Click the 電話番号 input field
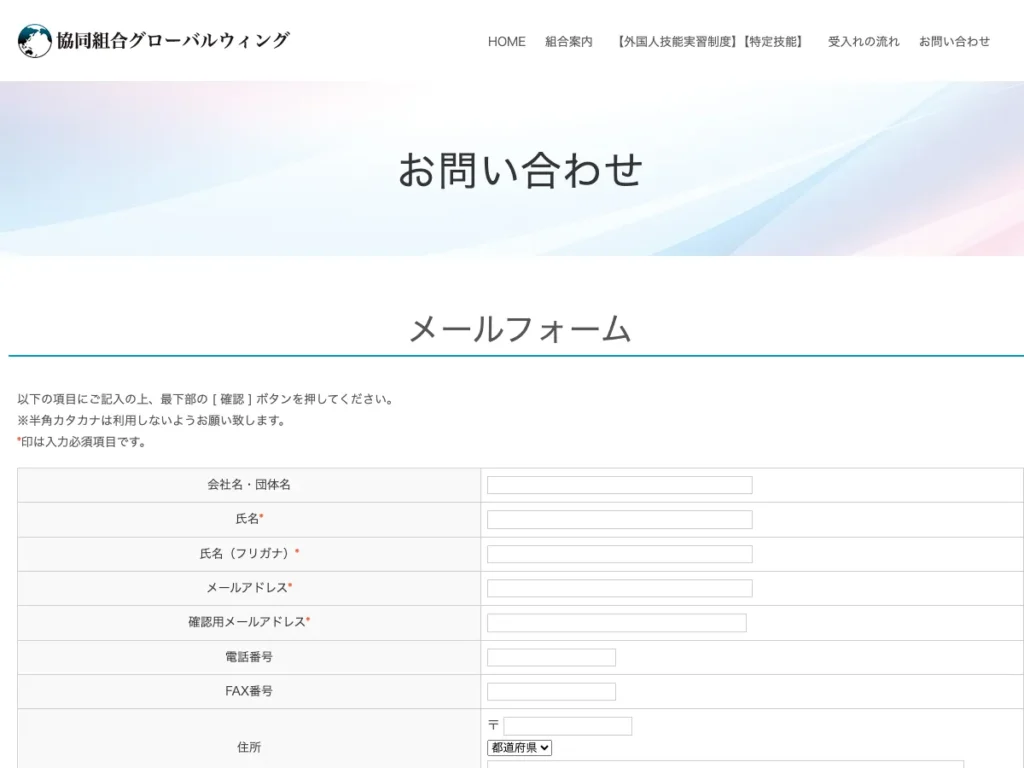1024x768 pixels. coord(551,658)
